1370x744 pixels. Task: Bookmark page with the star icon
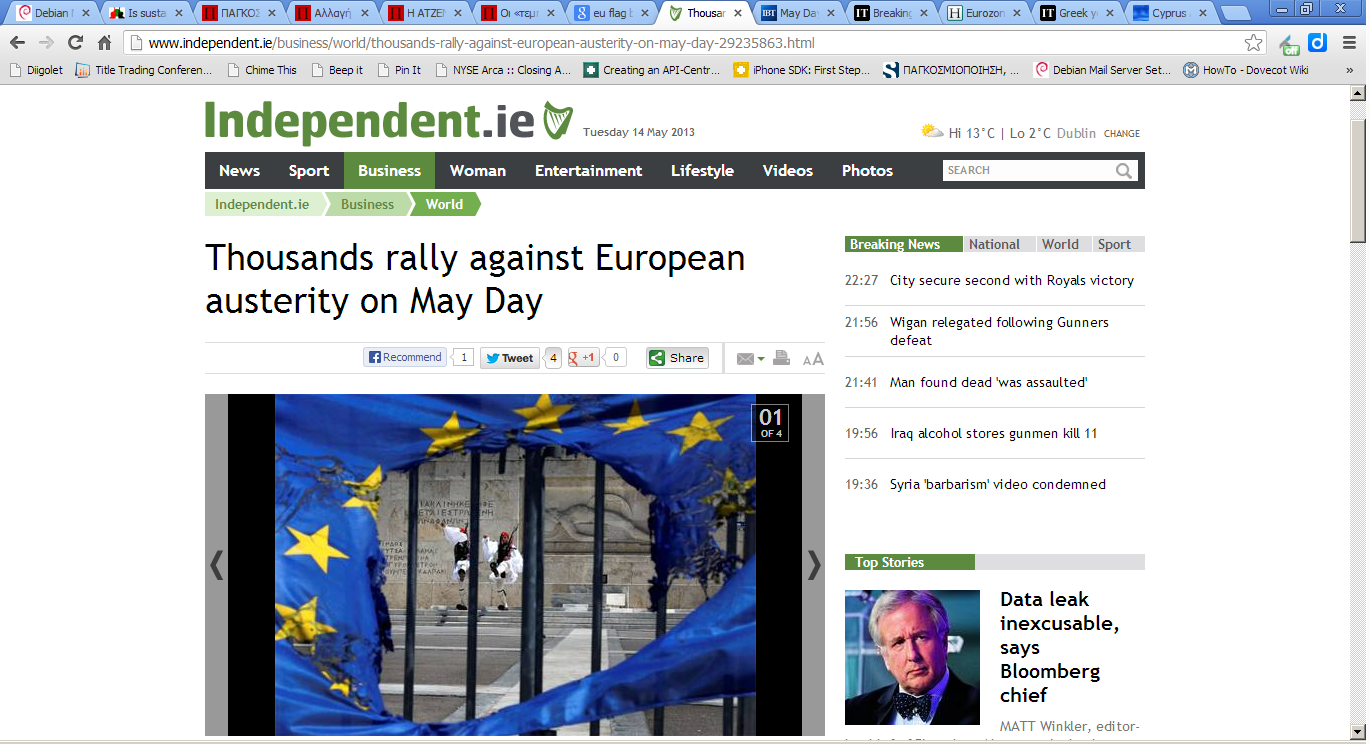pos(1253,43)
